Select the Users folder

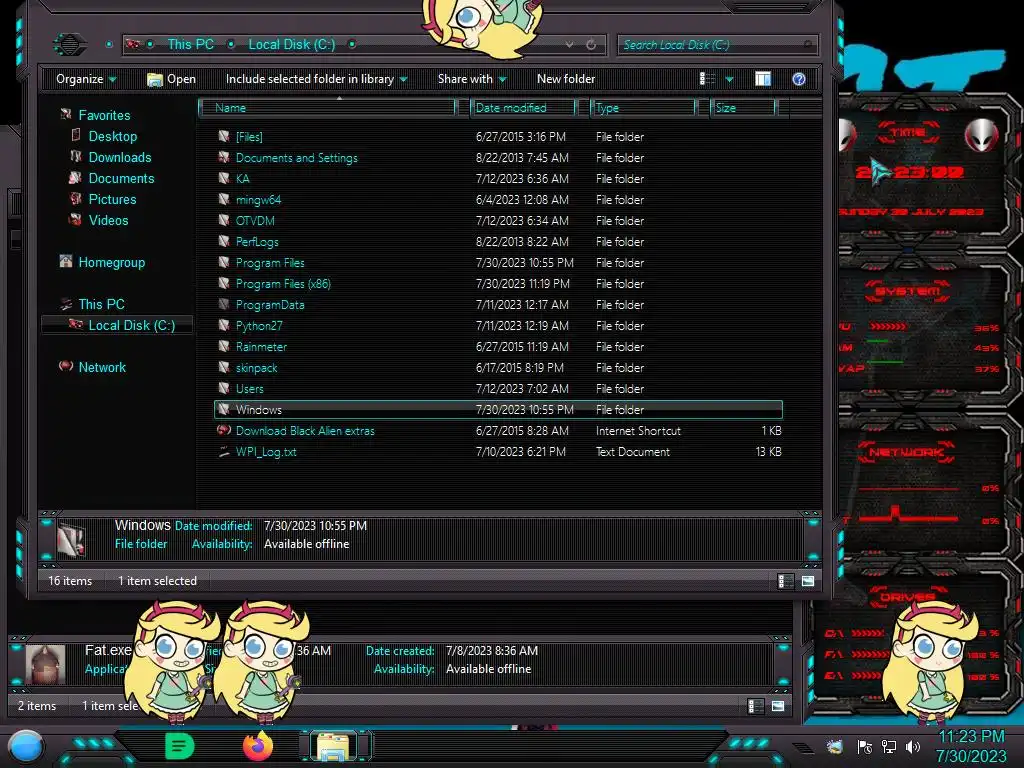tap(249, 388)
